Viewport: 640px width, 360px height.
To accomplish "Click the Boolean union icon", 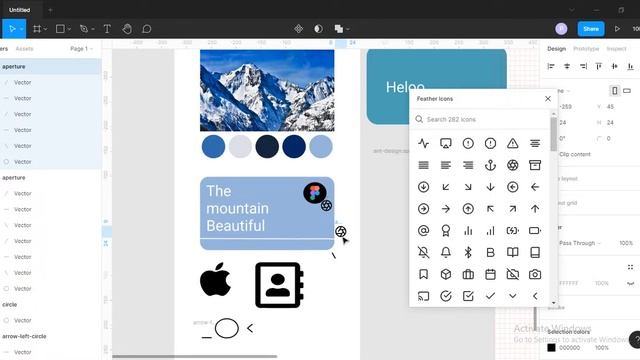I will click(338, 29).
